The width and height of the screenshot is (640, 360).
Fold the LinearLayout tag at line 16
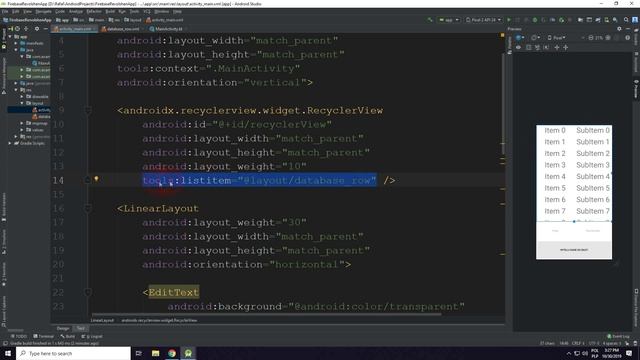(88, 208)
